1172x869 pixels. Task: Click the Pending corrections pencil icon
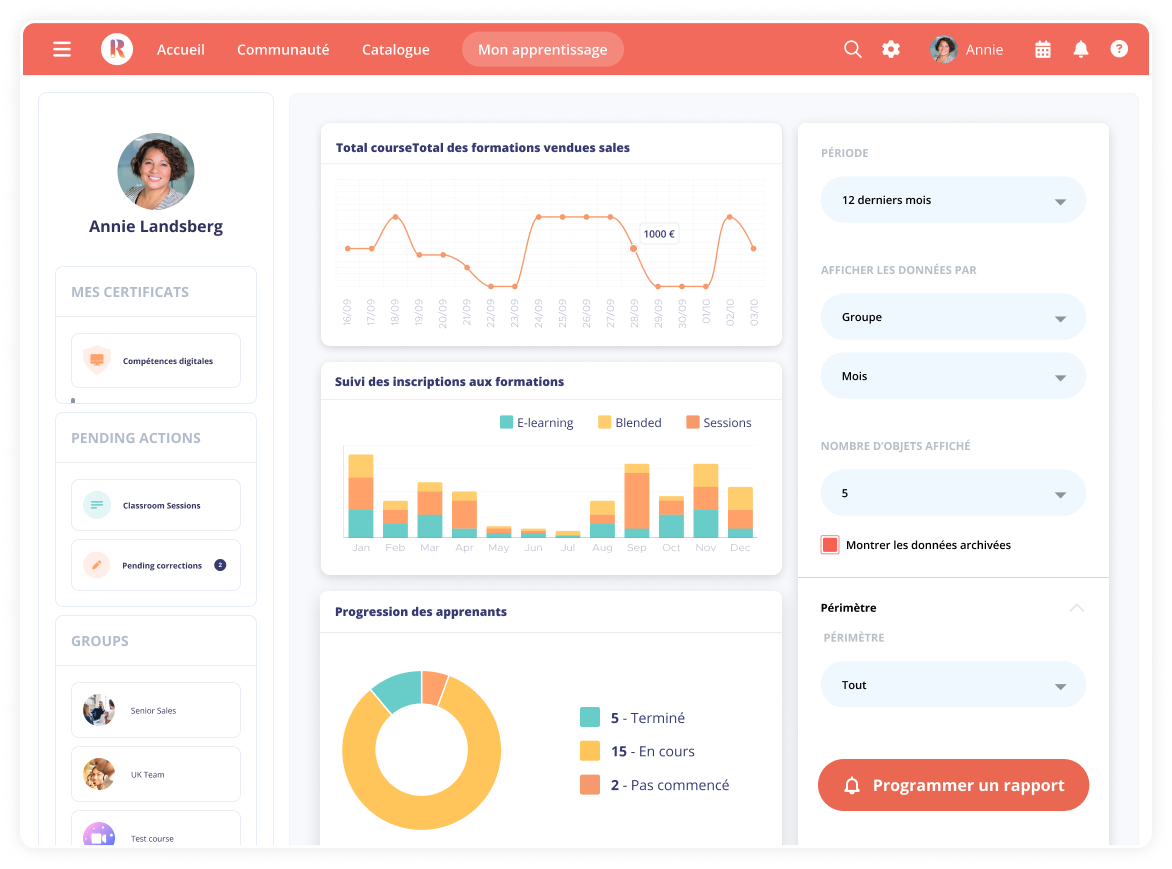[97, 565]
